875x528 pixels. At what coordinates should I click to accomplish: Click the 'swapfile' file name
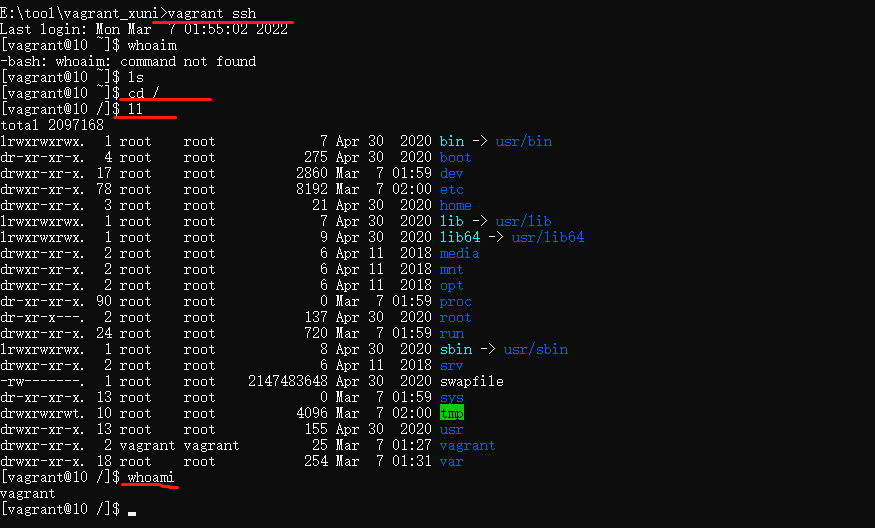click(472, 381)
